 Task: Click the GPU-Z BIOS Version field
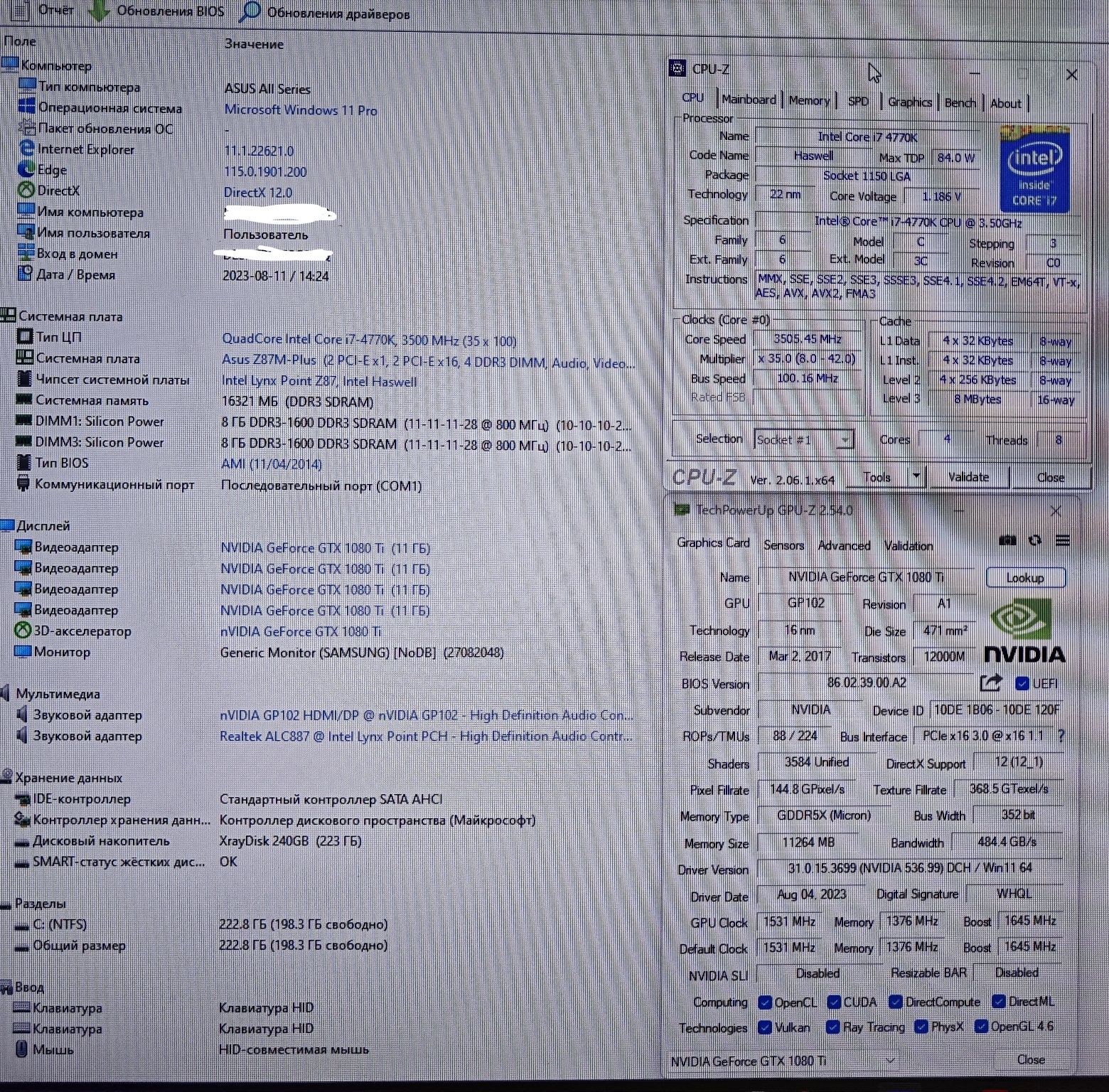point(866,682)
